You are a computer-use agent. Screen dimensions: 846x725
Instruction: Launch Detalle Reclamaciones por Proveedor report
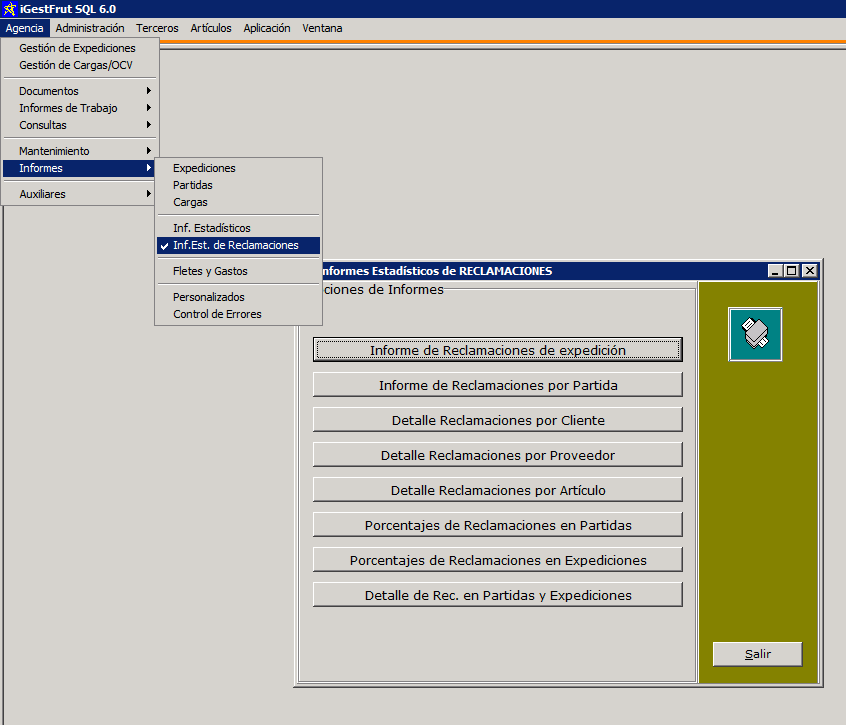(x=497, y=455)
